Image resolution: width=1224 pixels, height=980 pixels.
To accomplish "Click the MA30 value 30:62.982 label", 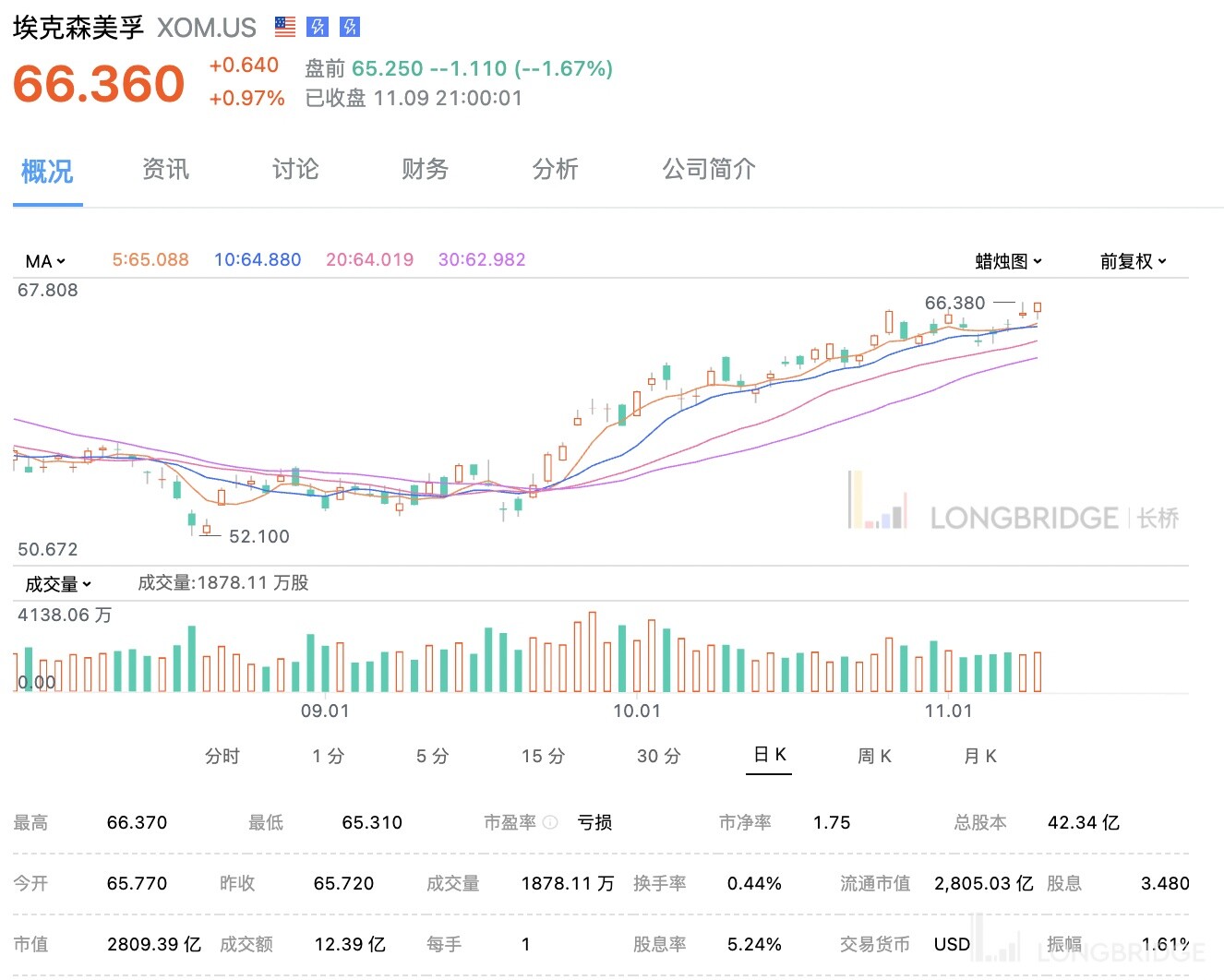I will click(482, 260).
